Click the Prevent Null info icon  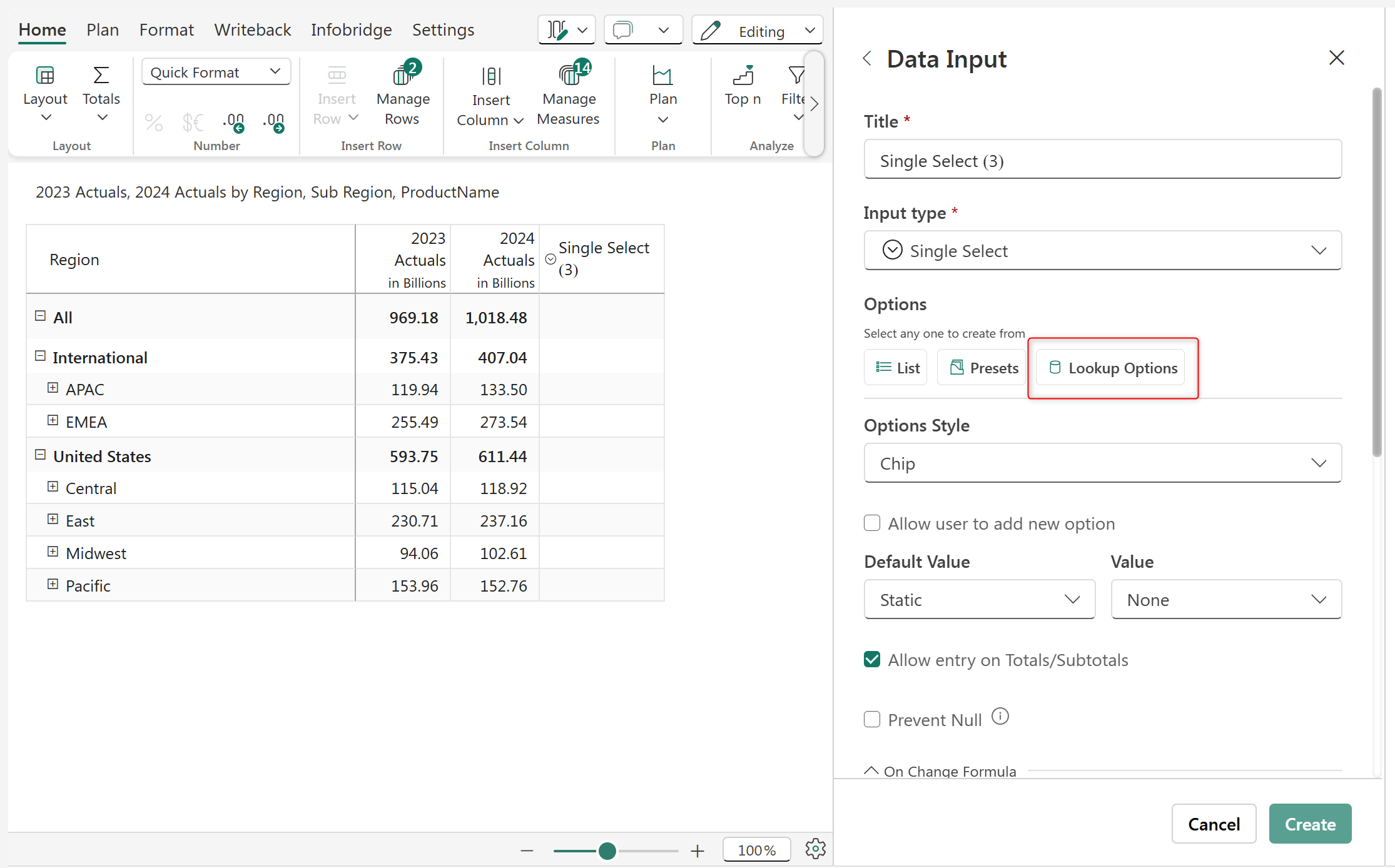point(1000,716)
